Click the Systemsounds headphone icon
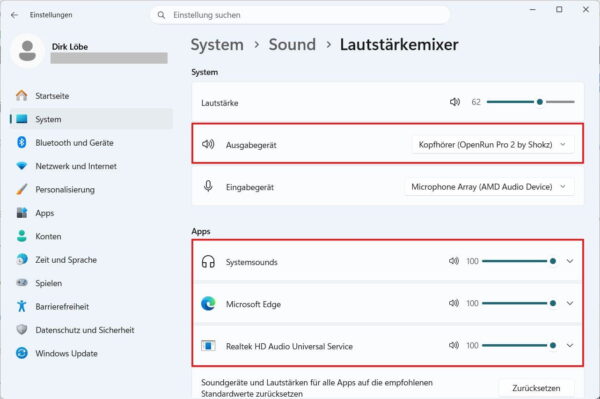This screenshot has width=600, height=399. pos(208,262)
